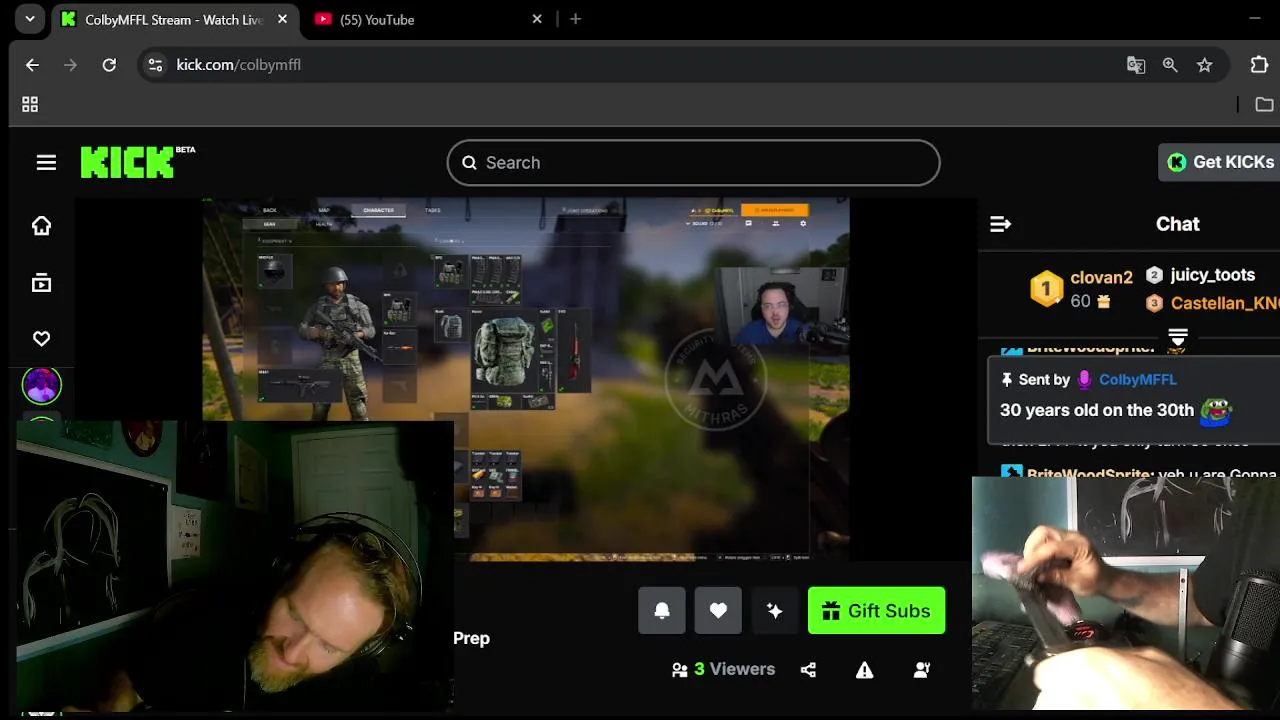
Task: Expand the chat leaderboard chevron
Action: [x=1178, y=336]
